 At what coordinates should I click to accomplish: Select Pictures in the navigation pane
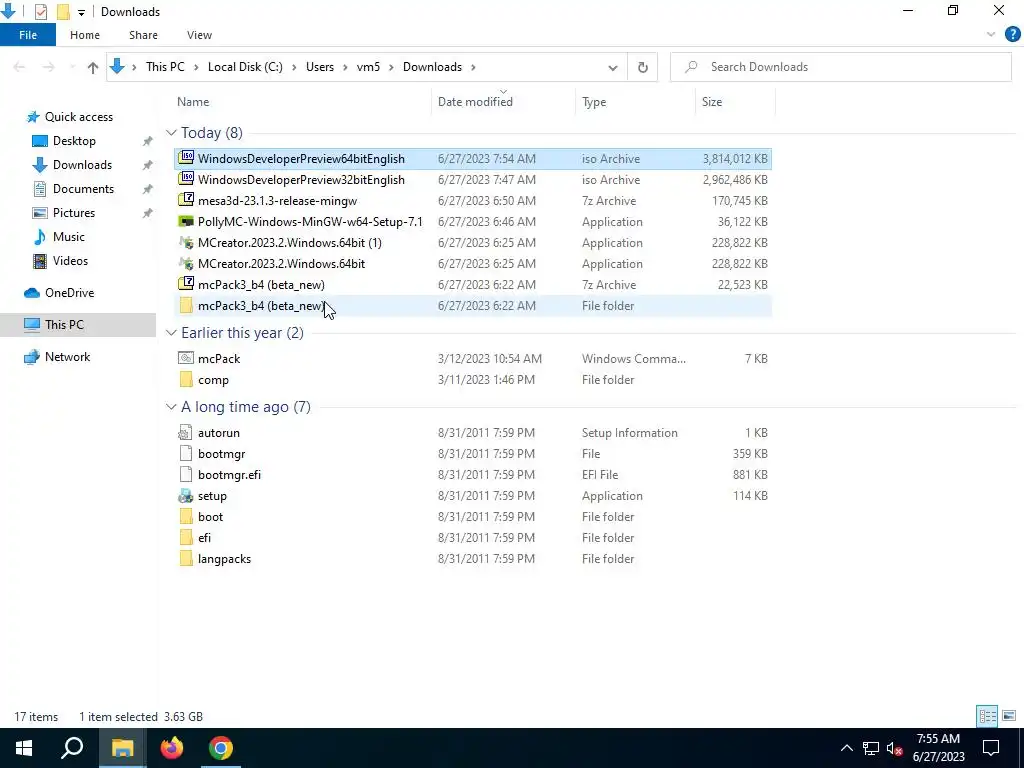[x=73, y=213]
